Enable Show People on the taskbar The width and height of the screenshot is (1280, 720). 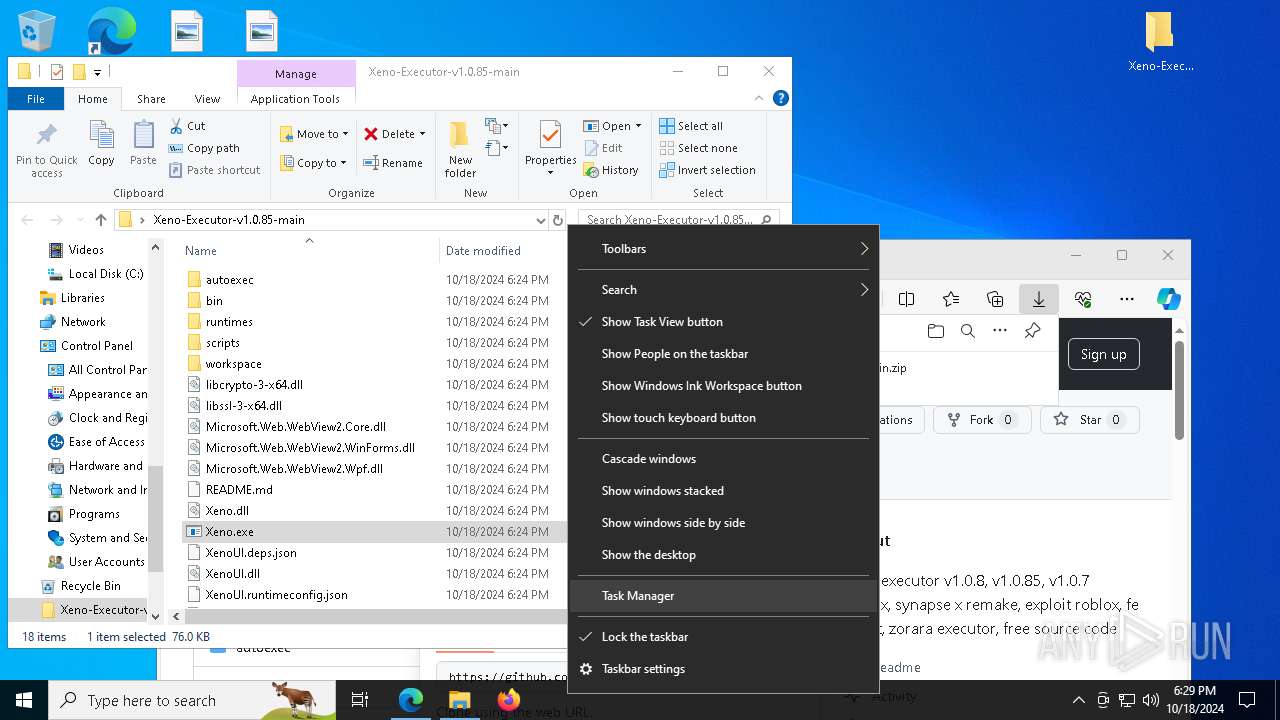tap(724, 354)
